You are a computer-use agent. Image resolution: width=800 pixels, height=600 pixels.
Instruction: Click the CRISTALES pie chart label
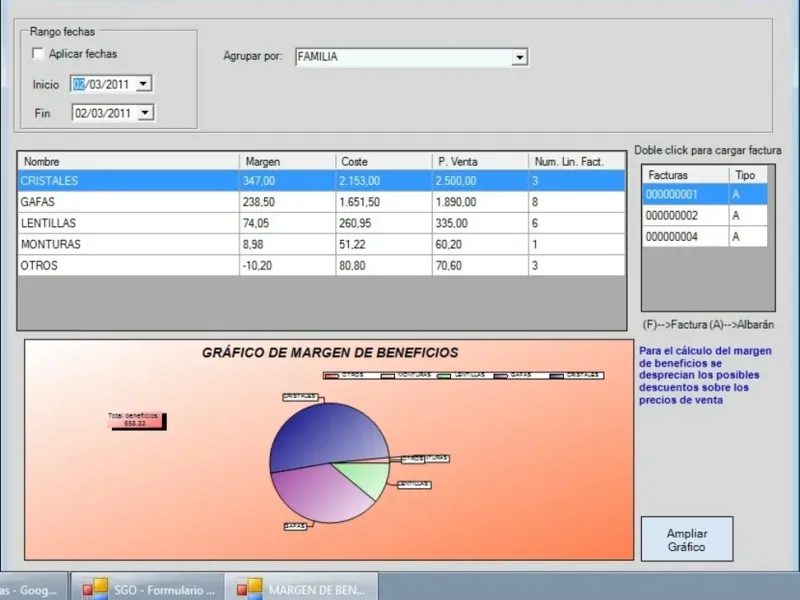pyautogui.click(x=301, y=397)
